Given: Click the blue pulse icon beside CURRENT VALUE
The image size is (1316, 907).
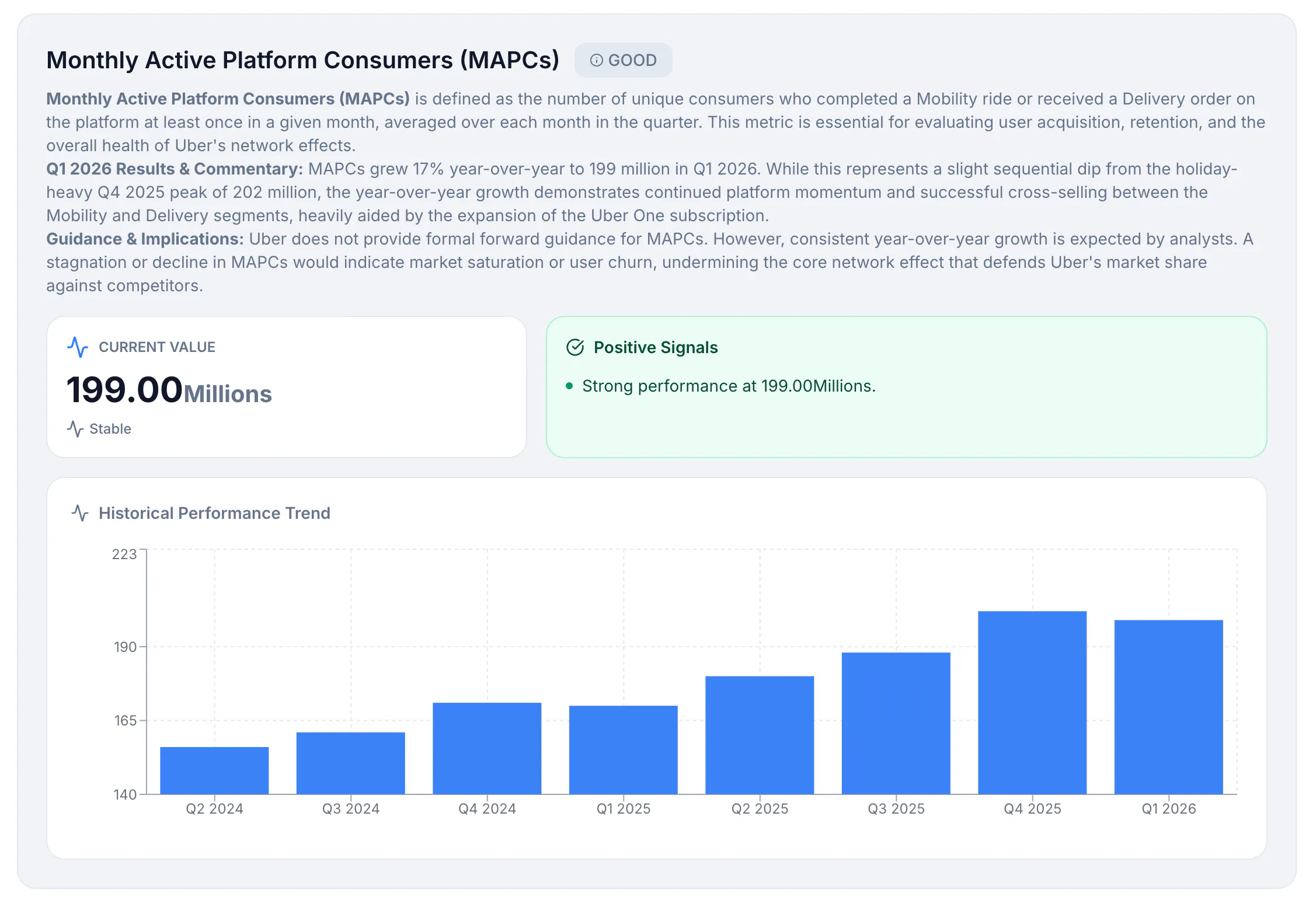Looking at the screenshot, I should (x=78, y=347).
